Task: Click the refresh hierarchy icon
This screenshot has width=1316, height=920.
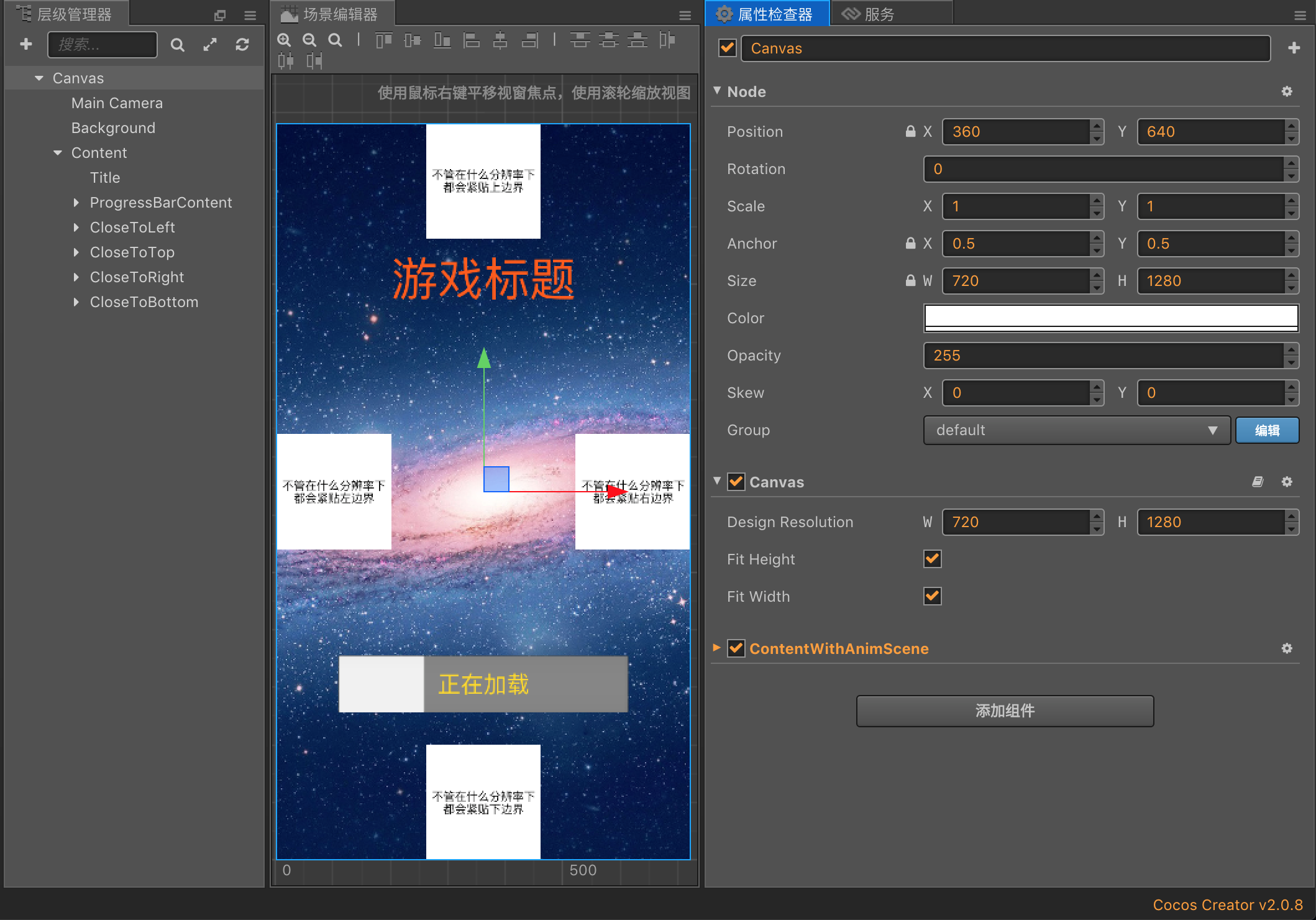Action: pos(242,45)
